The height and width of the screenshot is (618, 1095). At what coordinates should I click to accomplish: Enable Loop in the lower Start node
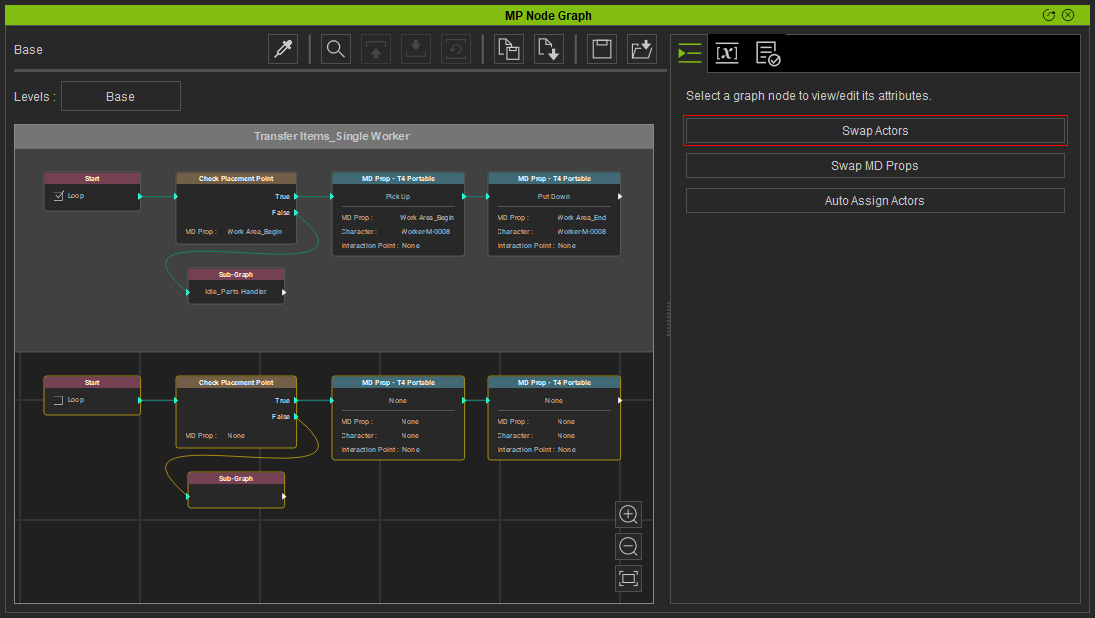pyautogui.click(x=59, y=400)
